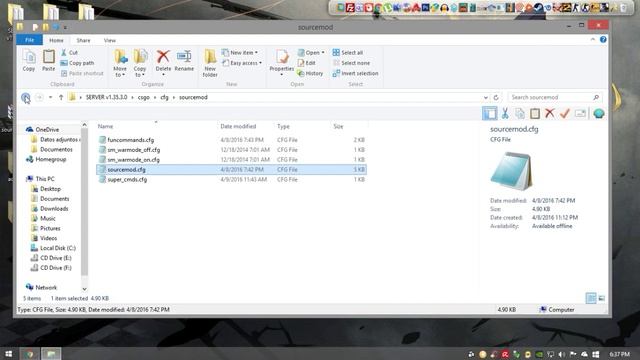
Task: Sort files by the Type column header
Action: pos(283,127)
